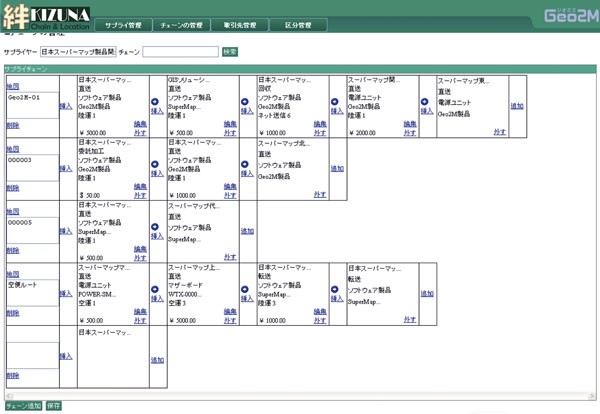
Task: Click 外す in 空便ルート 陸運 3 step
Action: [x=320, y=320]
